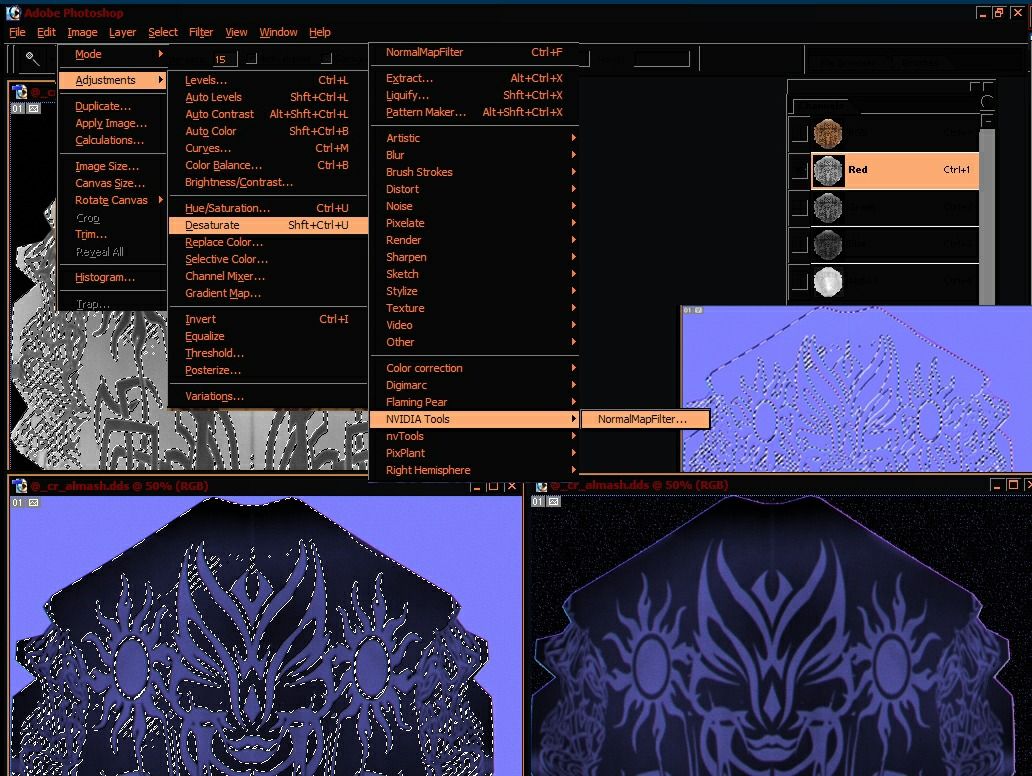This screenshot has height=776, width=1032.
Task: Minimize the bottom-left _cr_almash.dds document window
Action: click(477, 486)
